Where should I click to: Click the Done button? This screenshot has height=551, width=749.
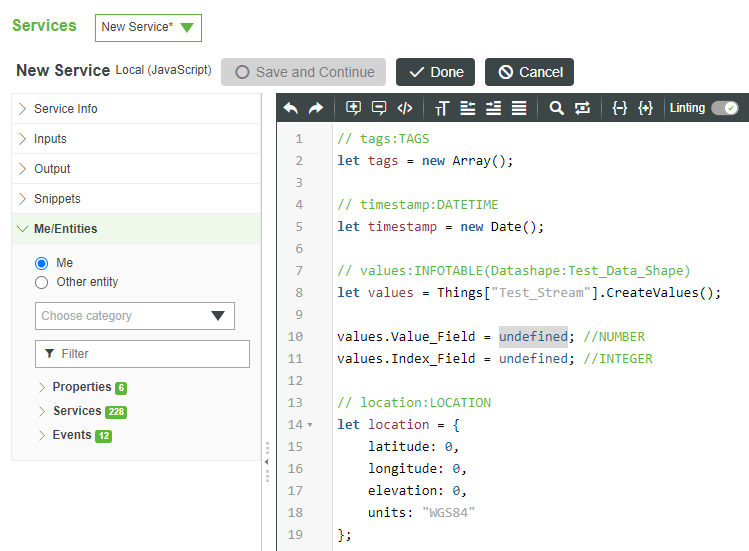tap(435, 72)
